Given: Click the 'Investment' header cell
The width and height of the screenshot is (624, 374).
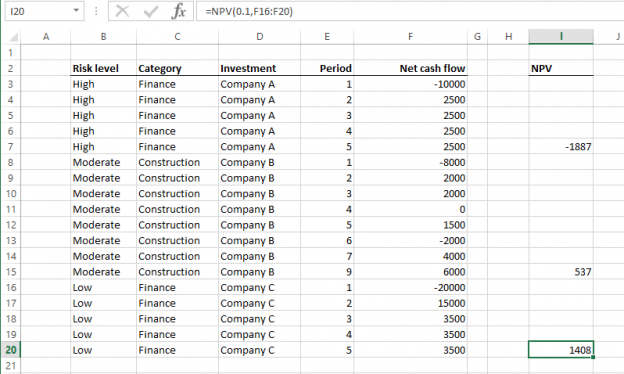Looking at the screenshot, I should pyautogui.click(x=259, y=68).
